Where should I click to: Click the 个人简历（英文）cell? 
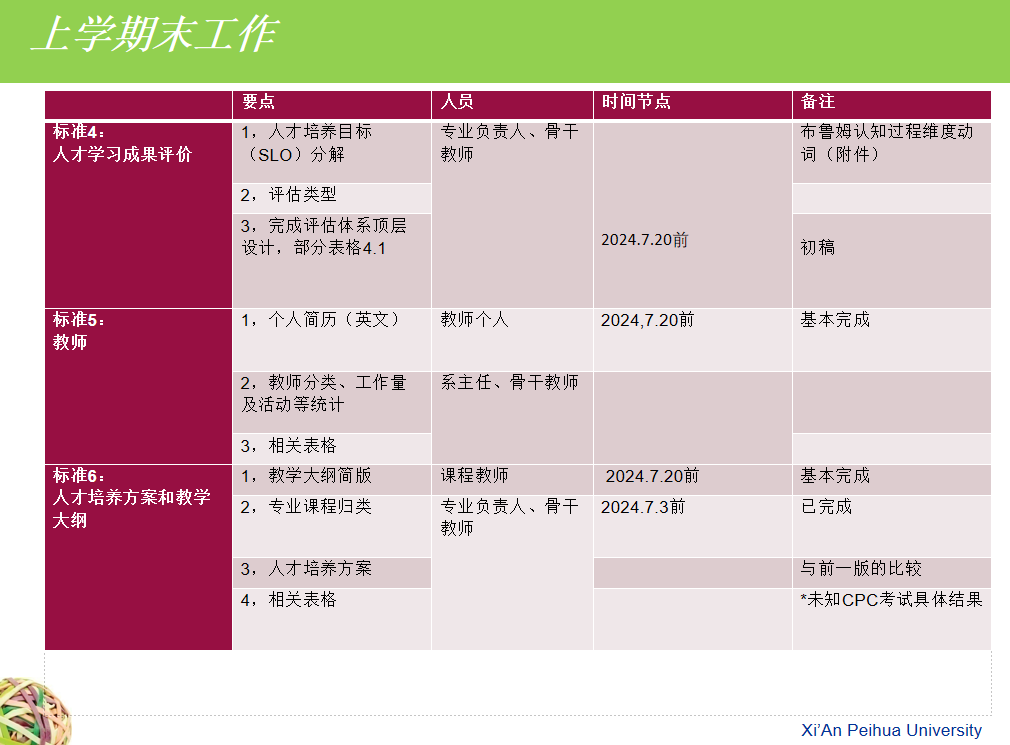pyautogui.click(x=331, y=339)
